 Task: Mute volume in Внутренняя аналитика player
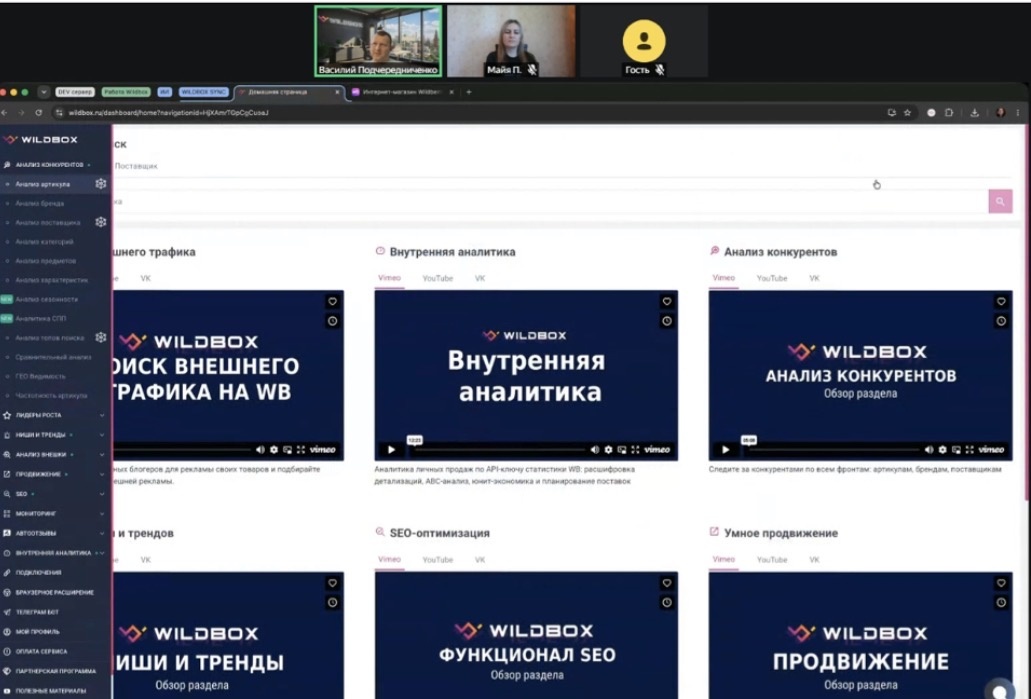594,450
